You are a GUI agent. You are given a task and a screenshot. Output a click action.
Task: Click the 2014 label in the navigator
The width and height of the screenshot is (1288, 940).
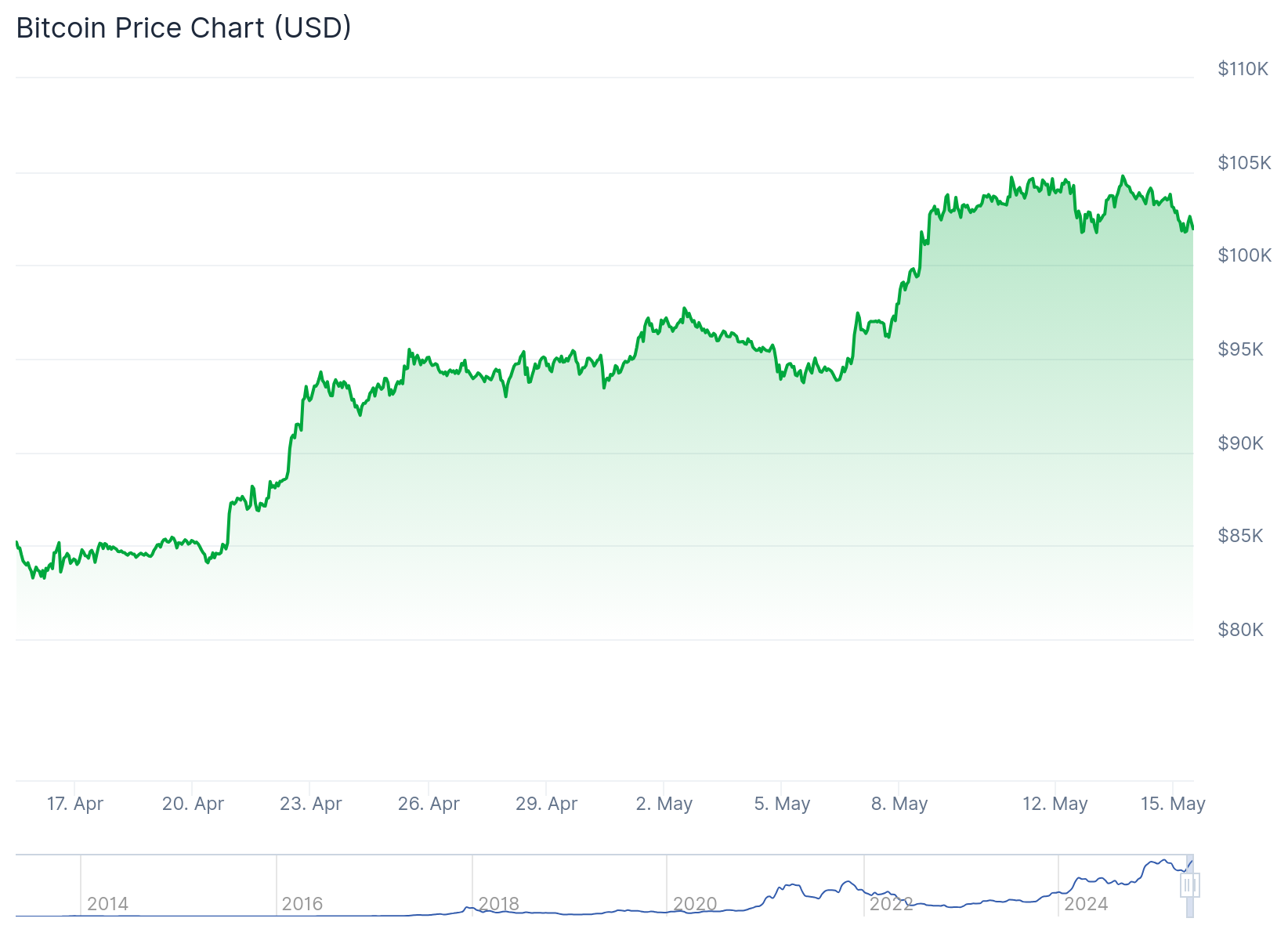[107, 904]
